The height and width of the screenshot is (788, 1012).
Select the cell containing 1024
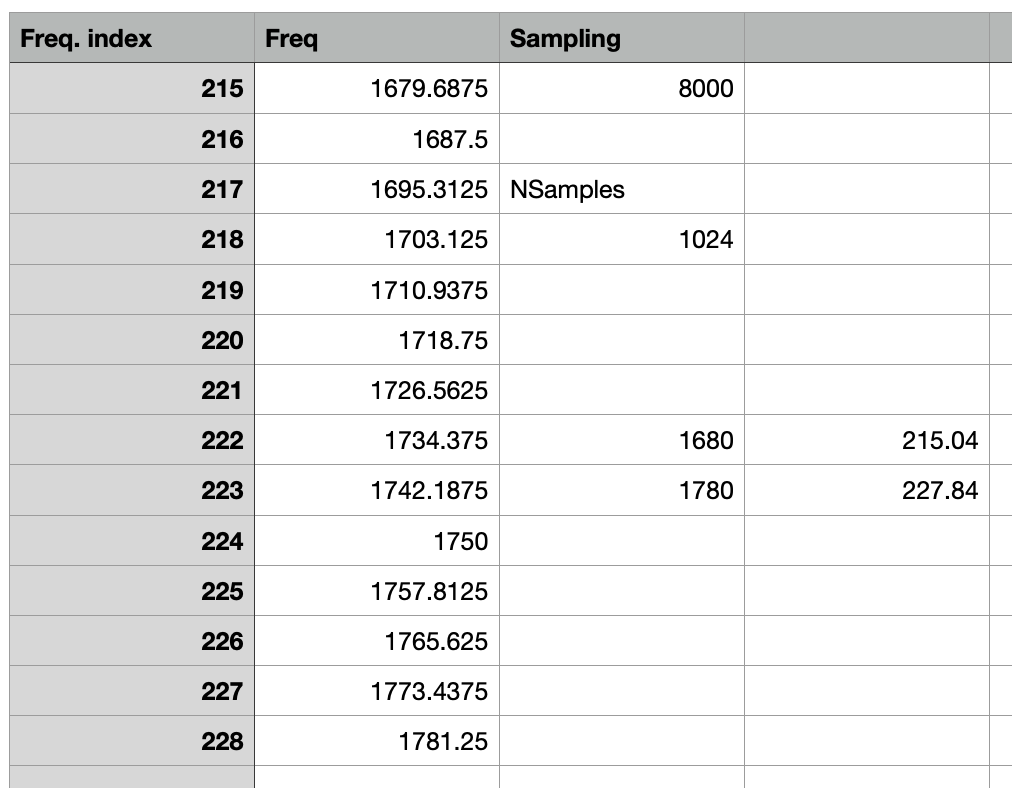click(620, 239)
